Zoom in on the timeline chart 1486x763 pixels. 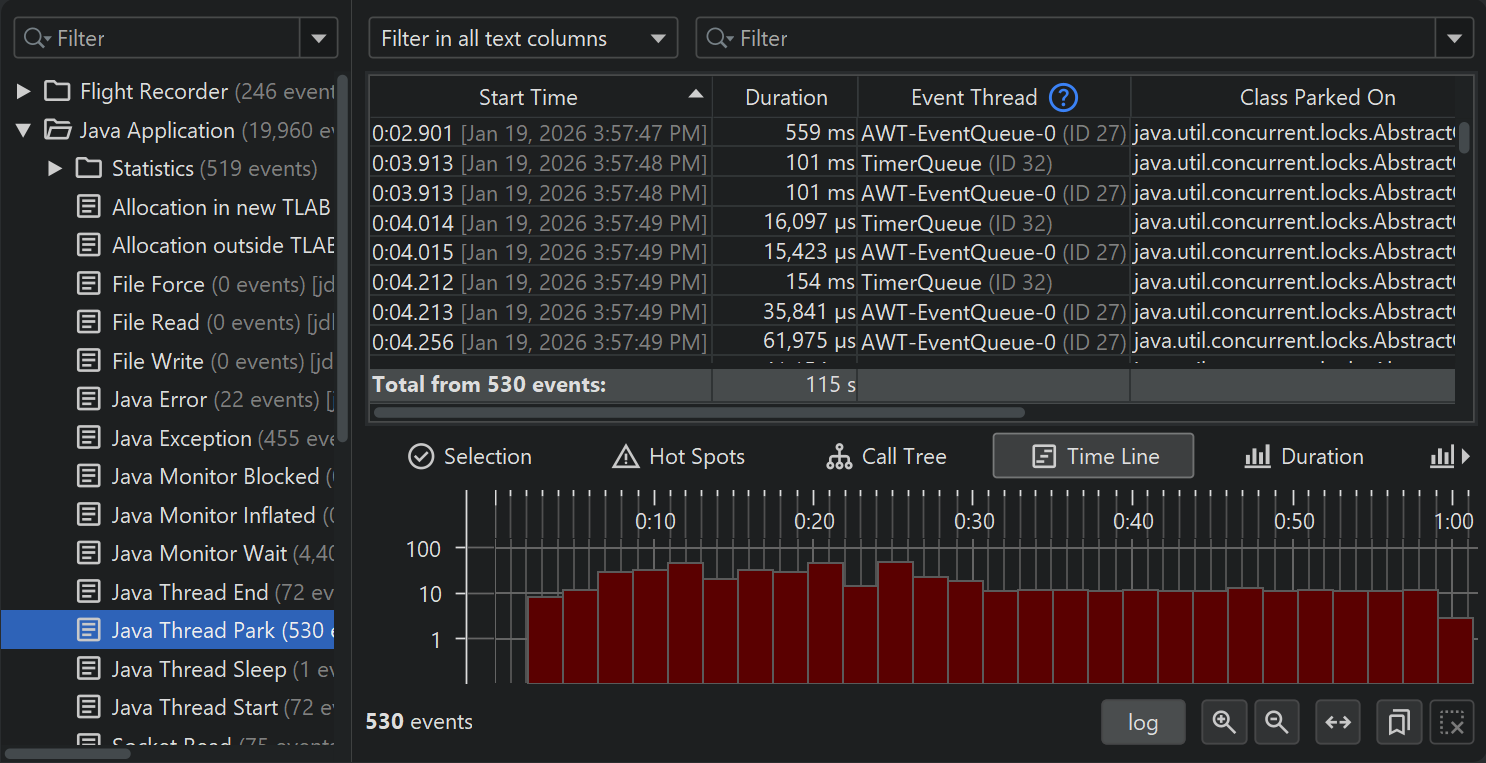coord(1224,722)
